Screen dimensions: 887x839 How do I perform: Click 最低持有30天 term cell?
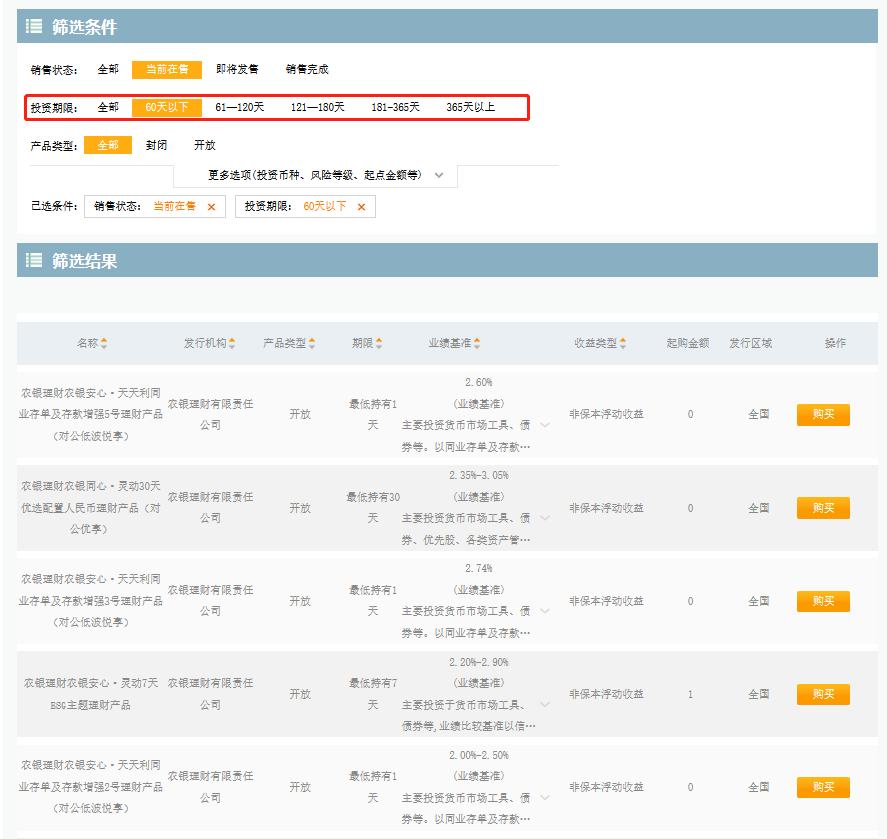[373, 508]
